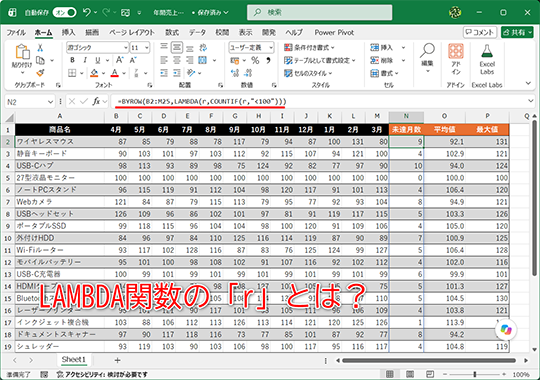The width and height of the screenshot is (540, 380).
Task: Click the formula bar BYROW formula
Action: [202, 102]
